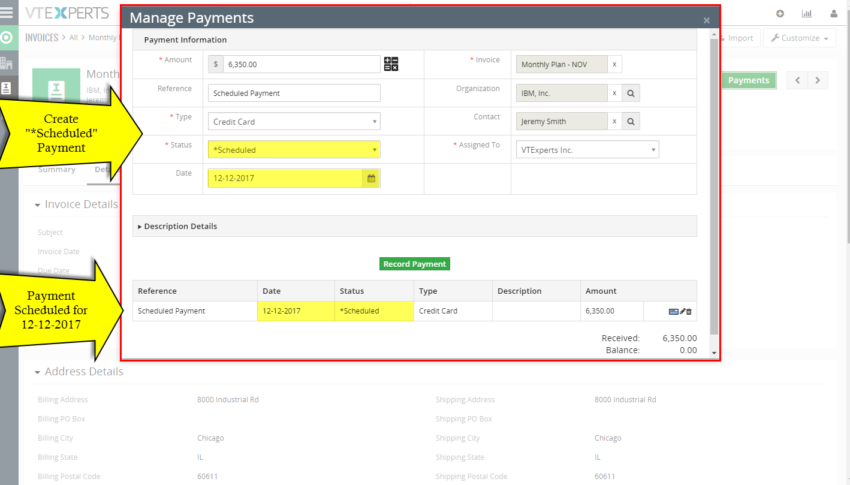Click All in the breadcrumb
Image resolution: width=850 pixels, height=485 pixels.
tap(73, 37)
